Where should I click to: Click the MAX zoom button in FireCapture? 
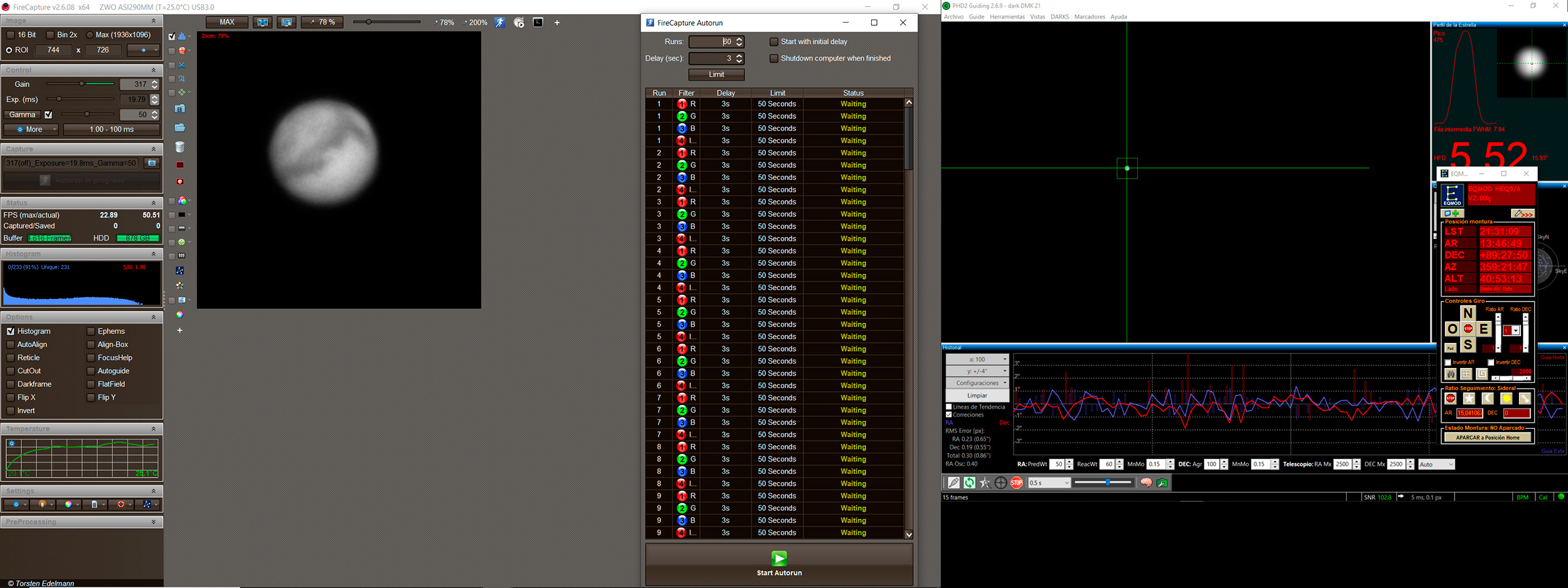click(x=227, y=22)
